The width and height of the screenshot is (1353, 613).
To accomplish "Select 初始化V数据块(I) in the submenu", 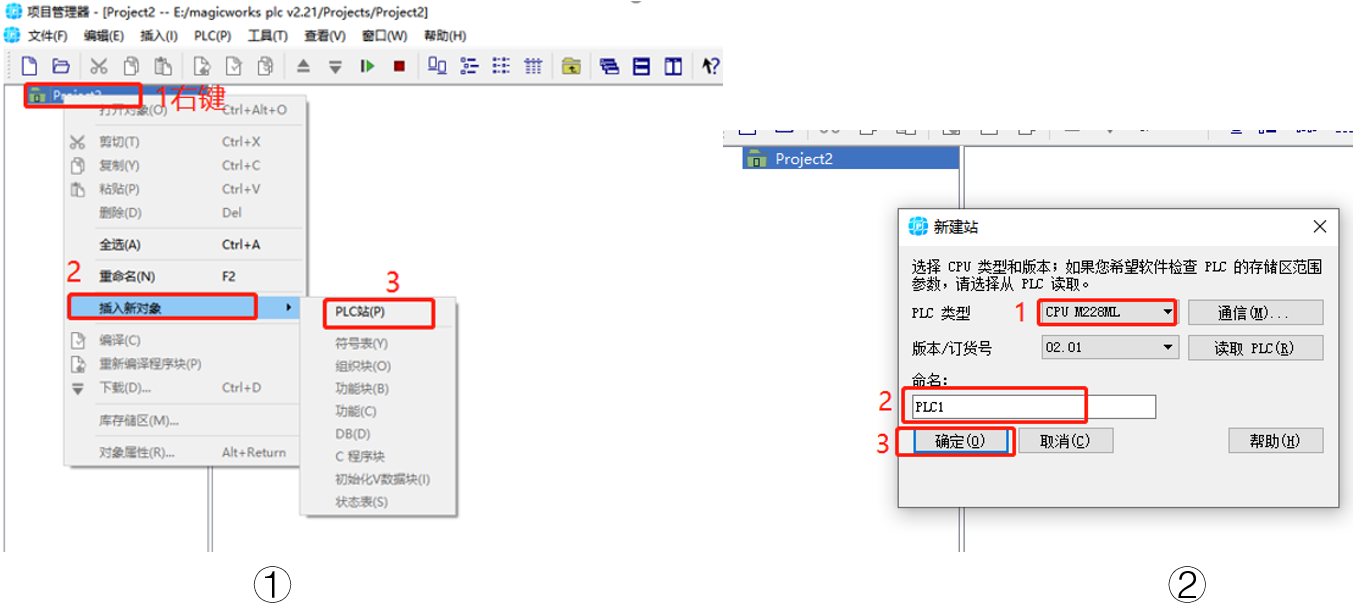I will click(x=378, y=479).
